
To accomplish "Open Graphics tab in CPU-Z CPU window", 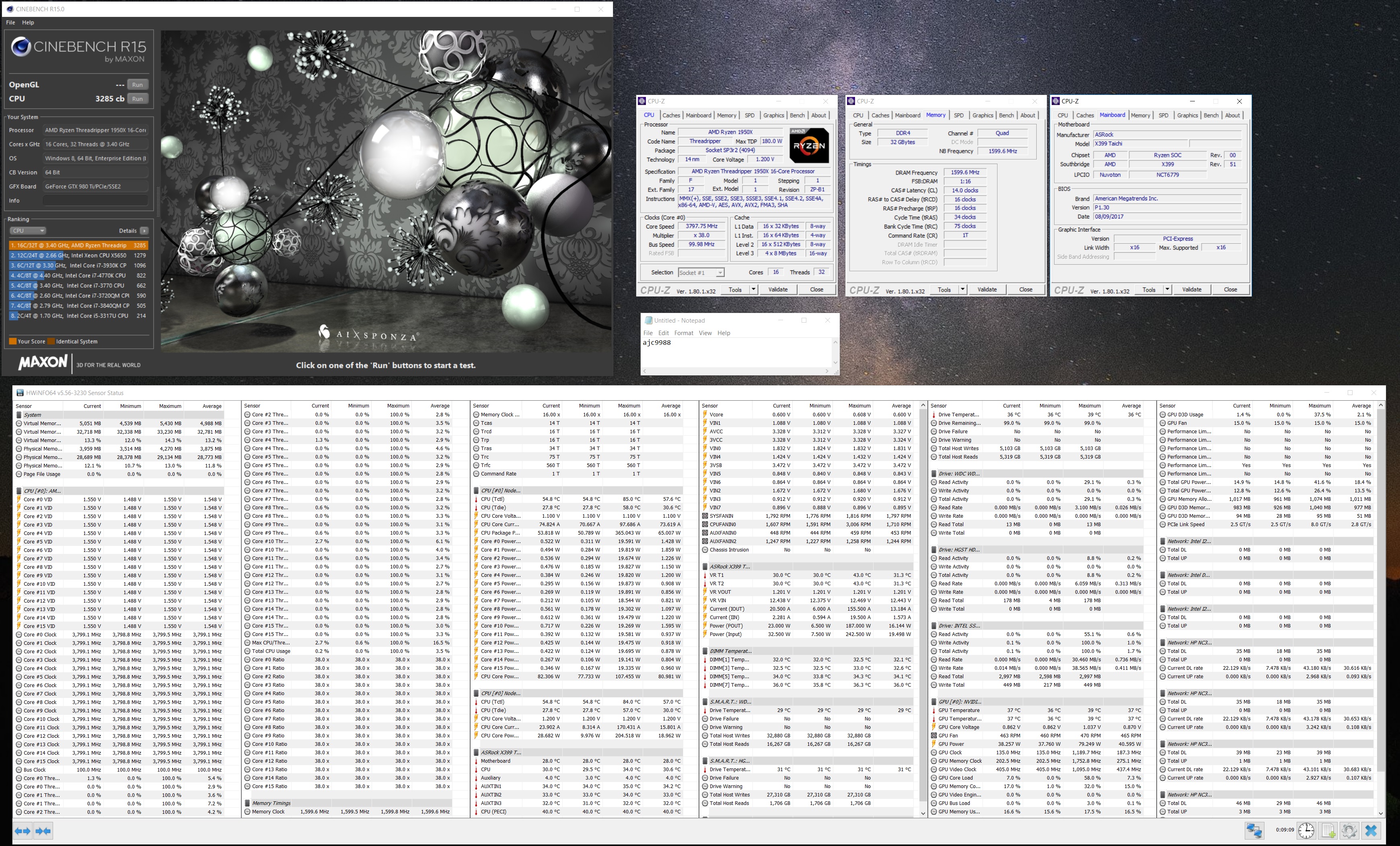I will pyautogui.click(x=773, y=115).
